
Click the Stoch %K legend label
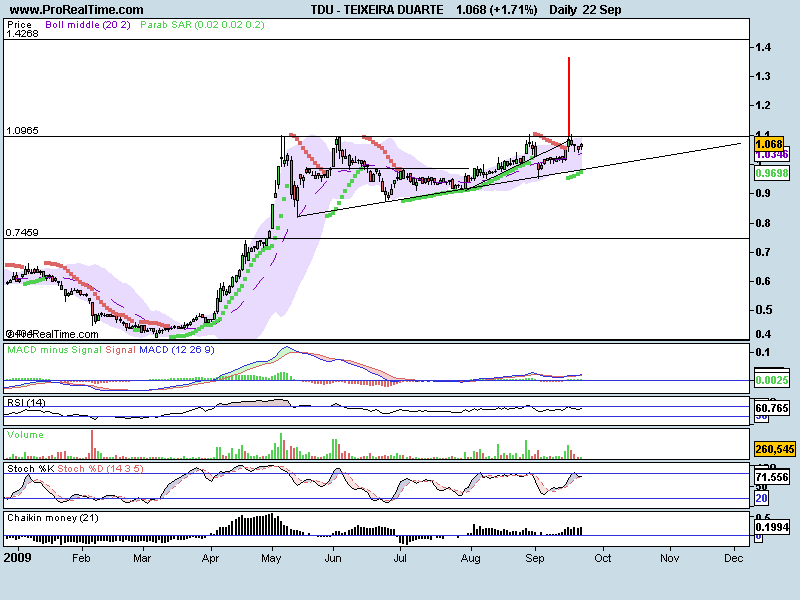(x=31, y=468)
